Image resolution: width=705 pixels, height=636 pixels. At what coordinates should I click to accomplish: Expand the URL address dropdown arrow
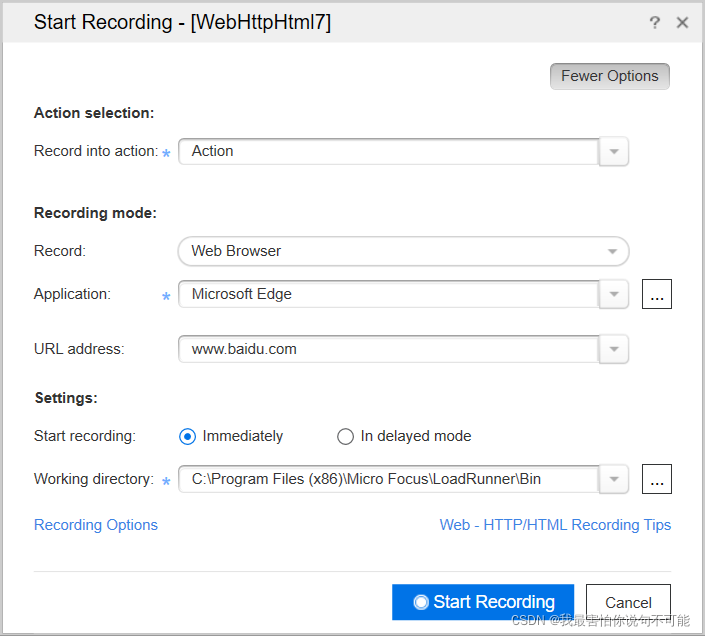(x=614, y=349)
